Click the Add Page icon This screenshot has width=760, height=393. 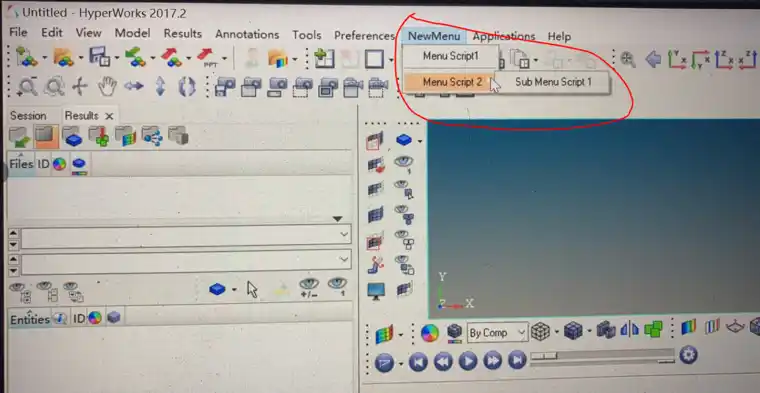point(324,59)
